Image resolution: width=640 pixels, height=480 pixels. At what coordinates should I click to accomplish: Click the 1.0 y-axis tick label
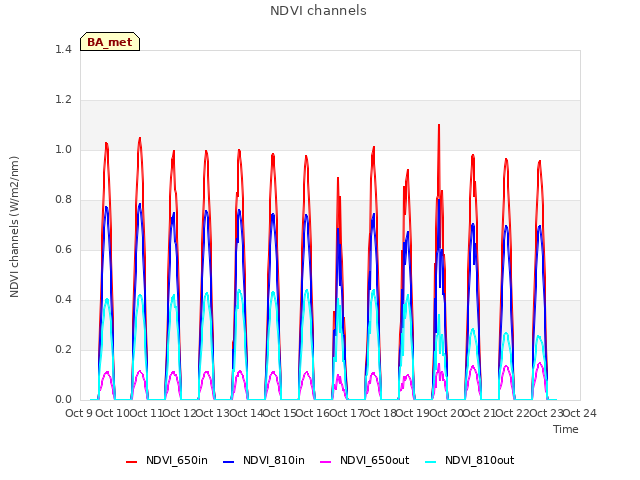[x=63, y=149]
